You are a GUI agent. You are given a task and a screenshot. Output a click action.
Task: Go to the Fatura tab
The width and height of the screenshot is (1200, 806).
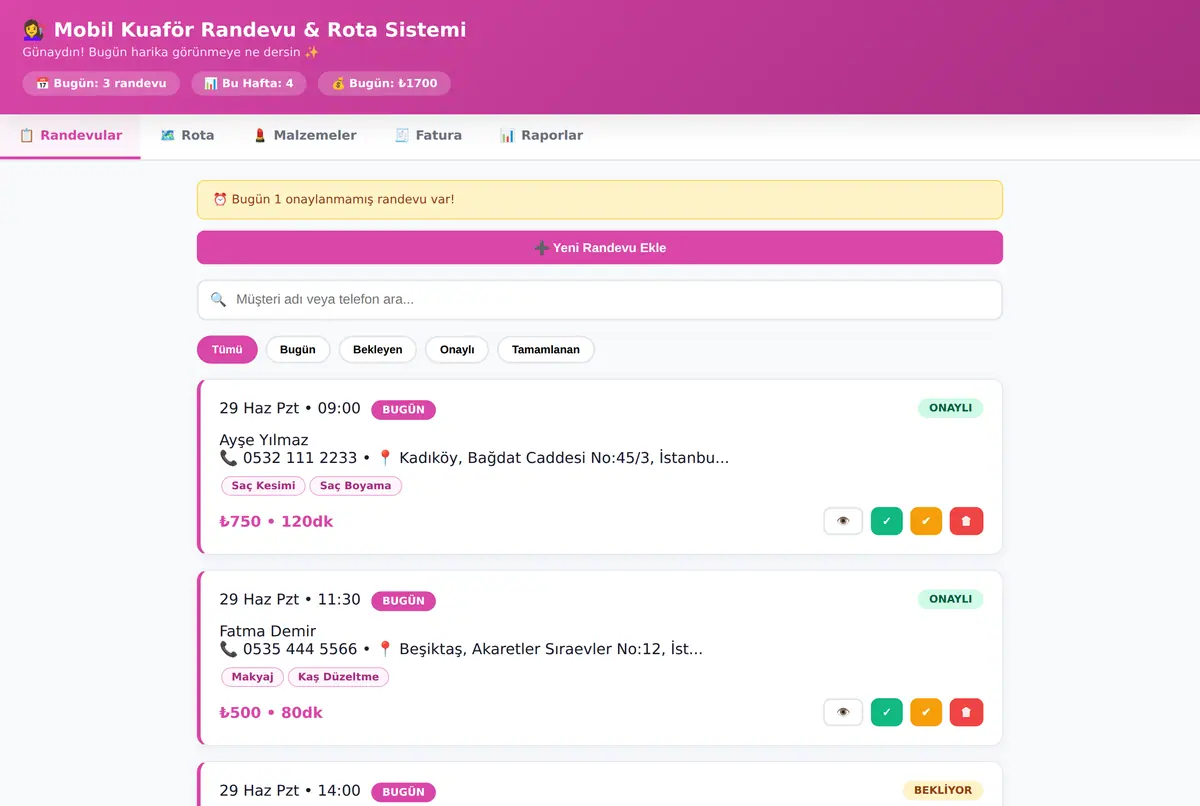[x=428, y=136]
